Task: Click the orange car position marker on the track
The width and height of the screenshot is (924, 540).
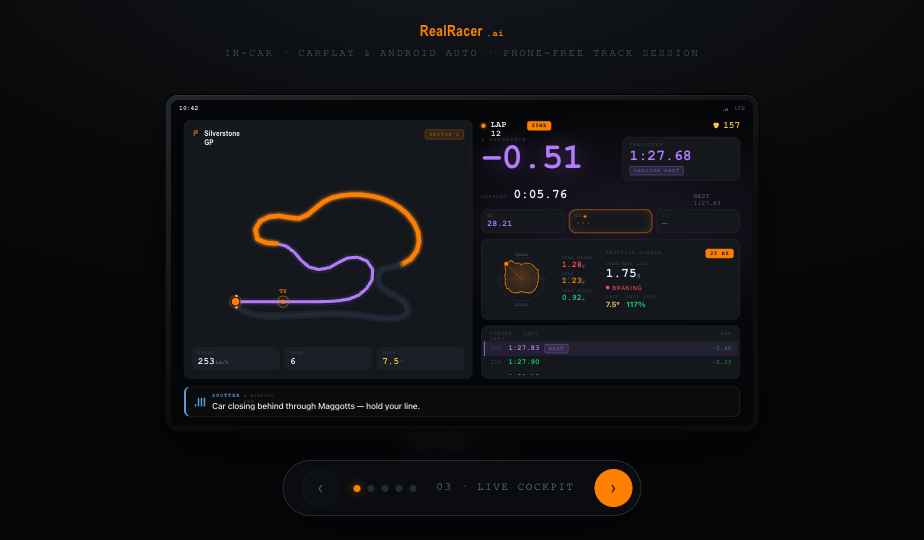Action: click(236, 301)
